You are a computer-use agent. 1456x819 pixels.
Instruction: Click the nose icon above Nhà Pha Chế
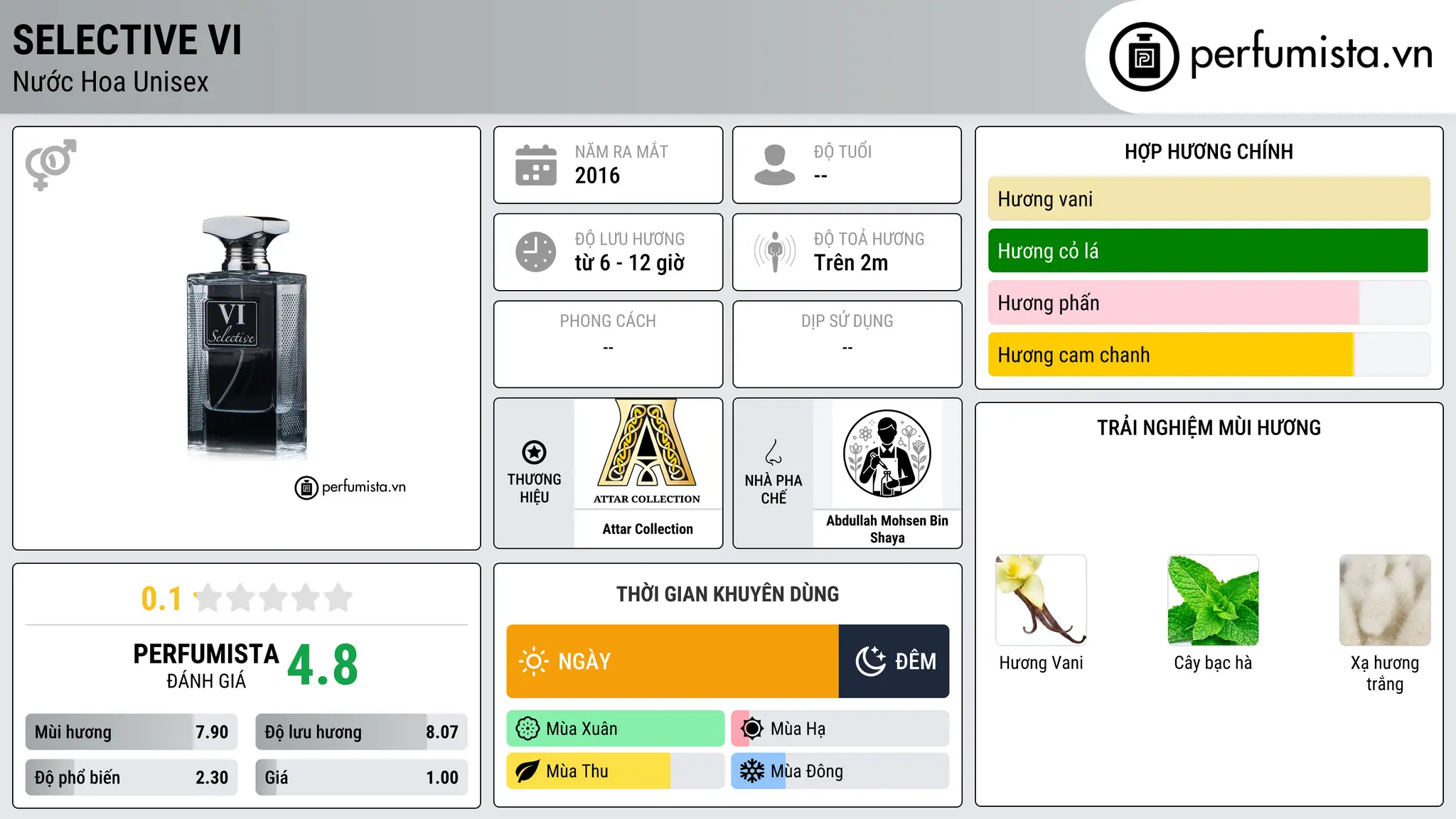point(773,452)
